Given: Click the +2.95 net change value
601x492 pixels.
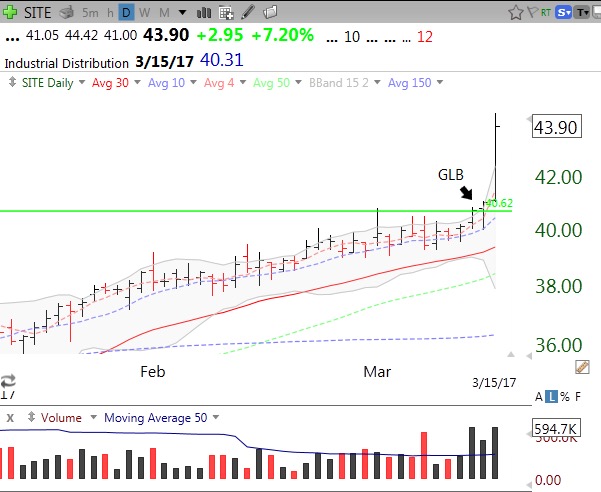Looking at the screenshot, I should [220, 36].
